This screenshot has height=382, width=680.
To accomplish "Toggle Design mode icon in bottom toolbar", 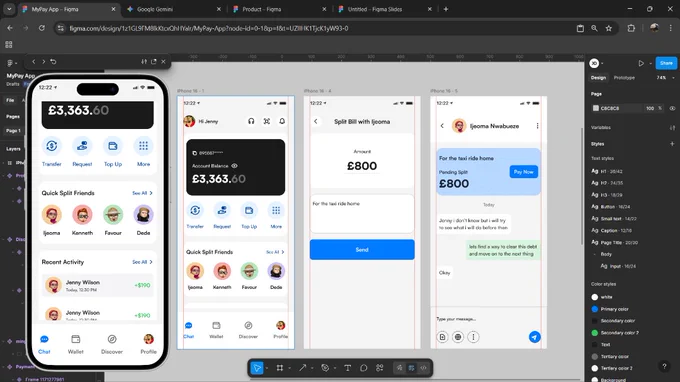I will 412,368.
